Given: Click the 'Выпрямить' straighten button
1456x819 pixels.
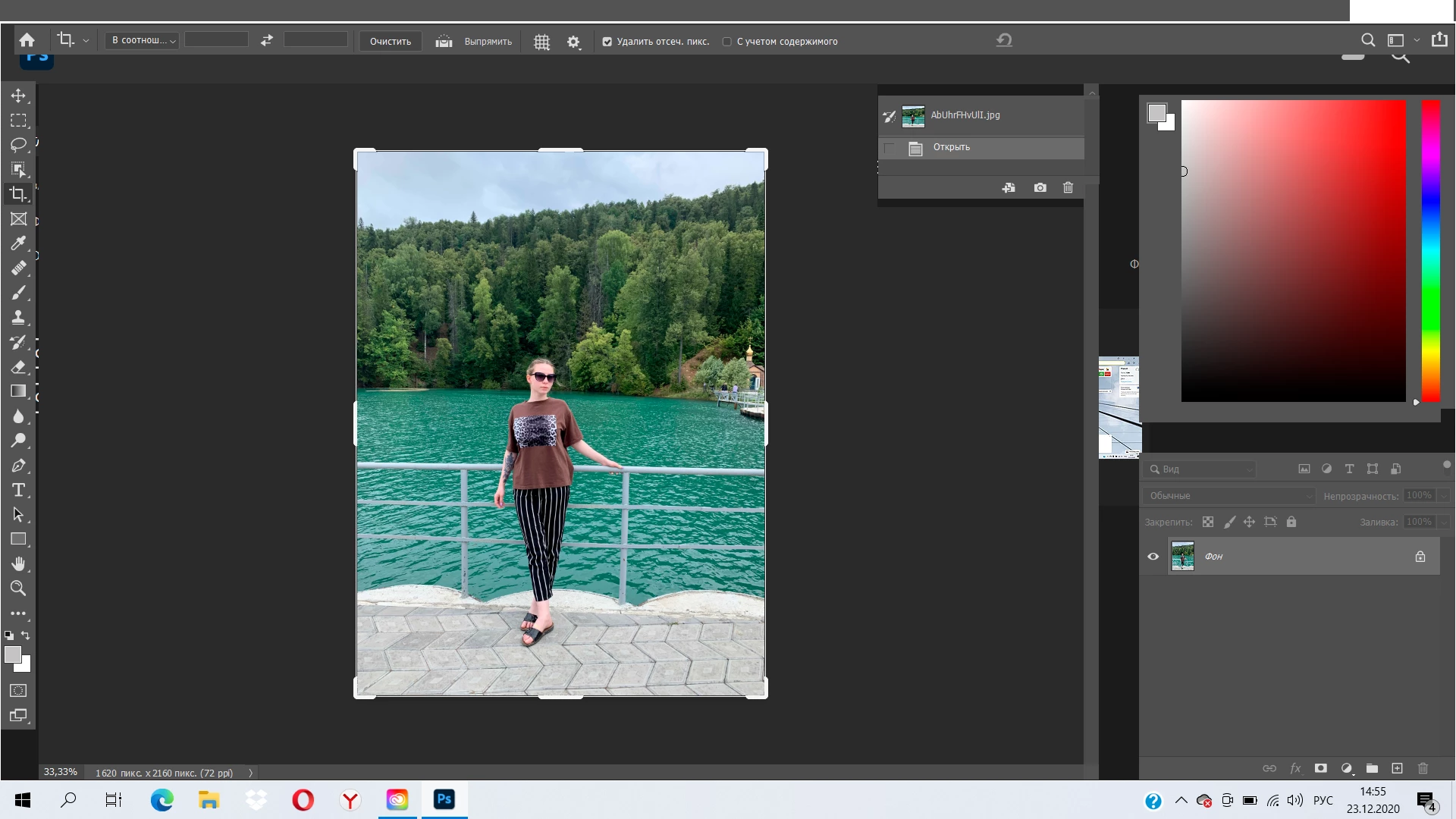Looking at the screenshot, I should [474, 42].
